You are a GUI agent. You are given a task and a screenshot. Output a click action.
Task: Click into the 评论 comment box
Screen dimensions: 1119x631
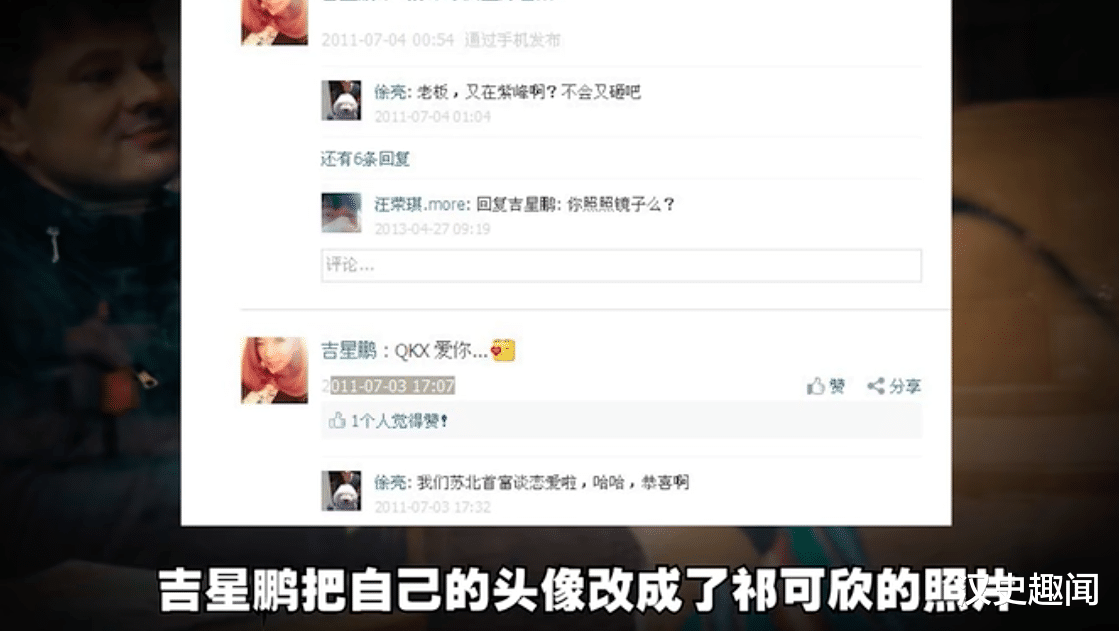click(621, 266)
